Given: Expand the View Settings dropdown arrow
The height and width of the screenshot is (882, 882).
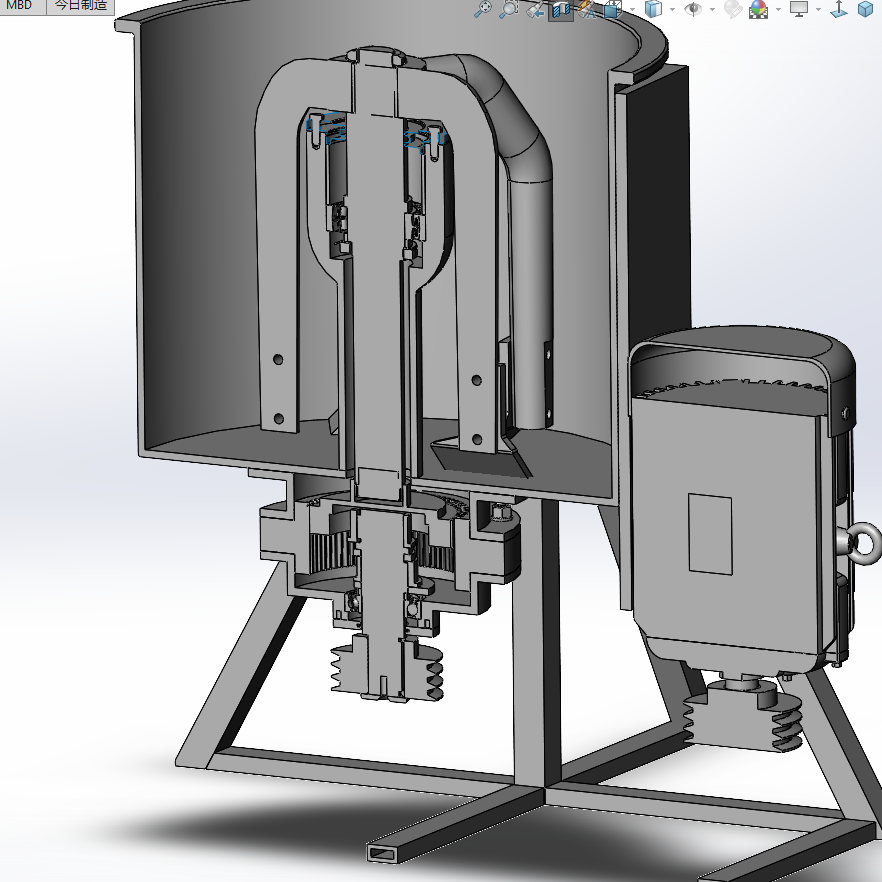Looking at the screenshot, I should pos(818,10).
